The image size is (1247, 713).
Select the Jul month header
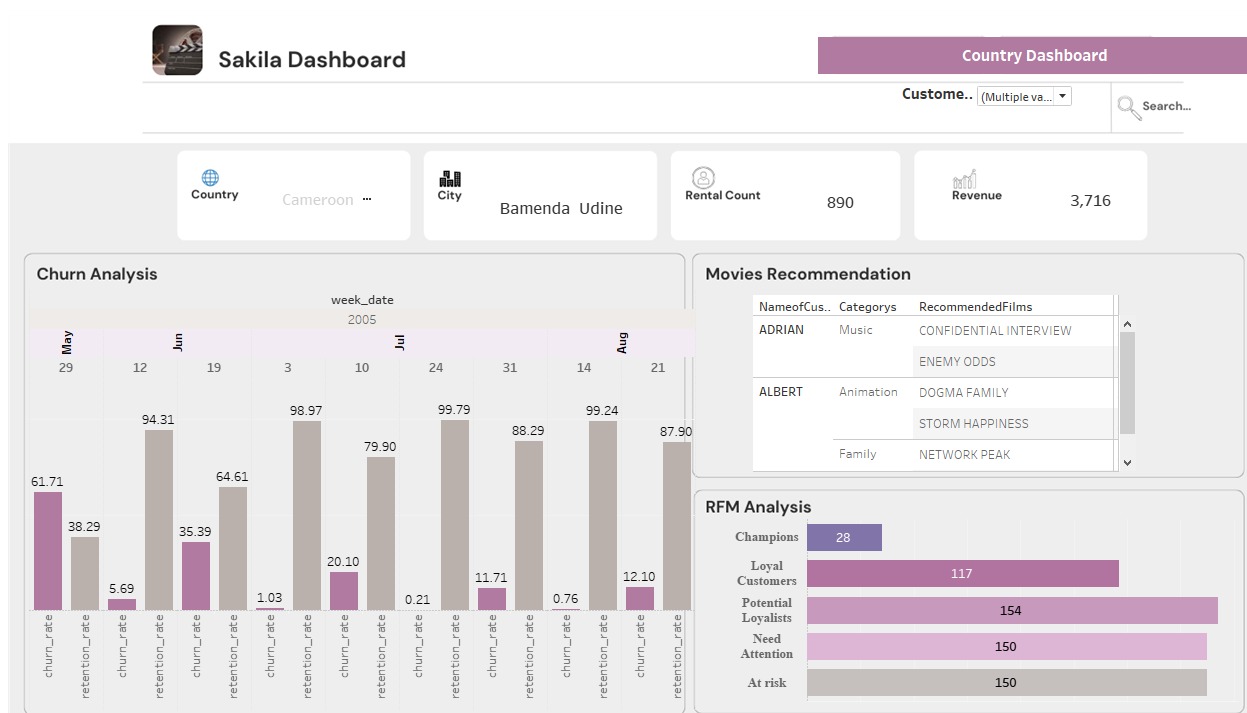pyautogui.click(x=400, y=343)
